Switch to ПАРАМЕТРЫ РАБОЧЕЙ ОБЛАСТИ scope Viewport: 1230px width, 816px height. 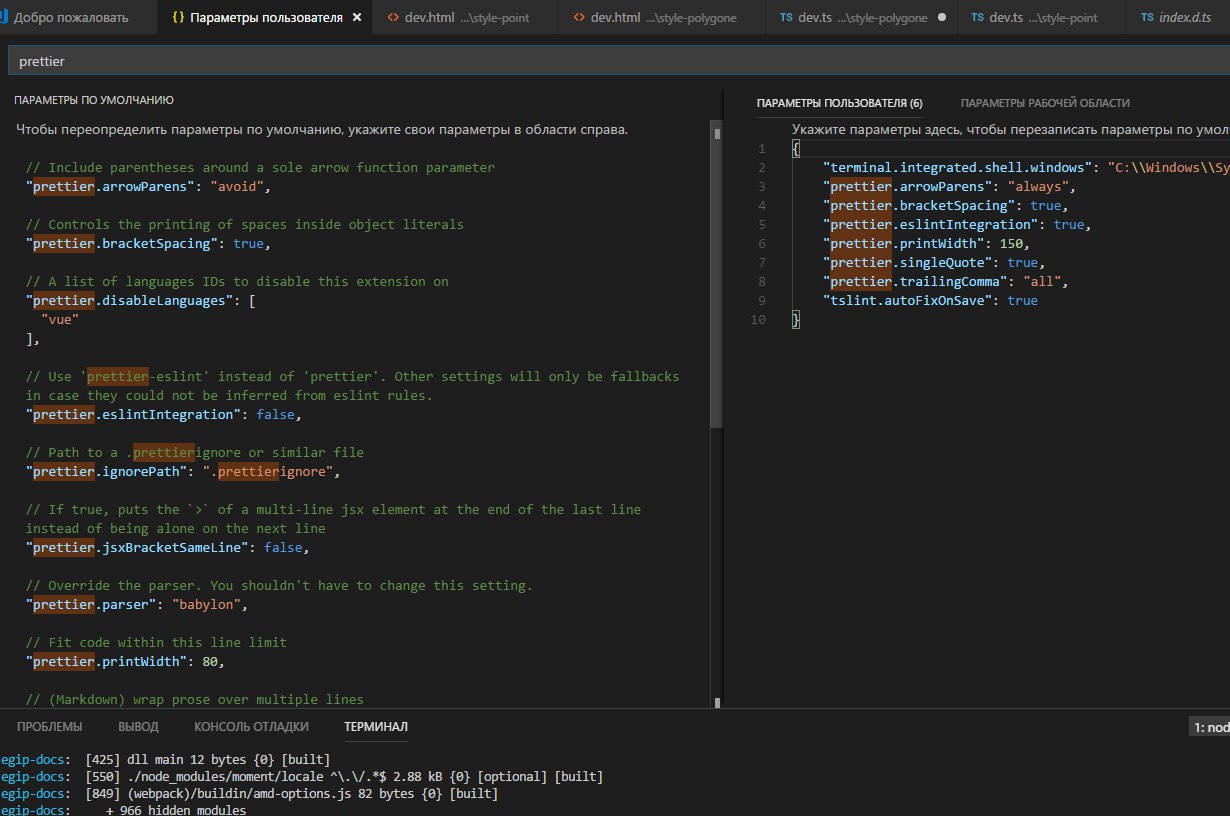1045,103
